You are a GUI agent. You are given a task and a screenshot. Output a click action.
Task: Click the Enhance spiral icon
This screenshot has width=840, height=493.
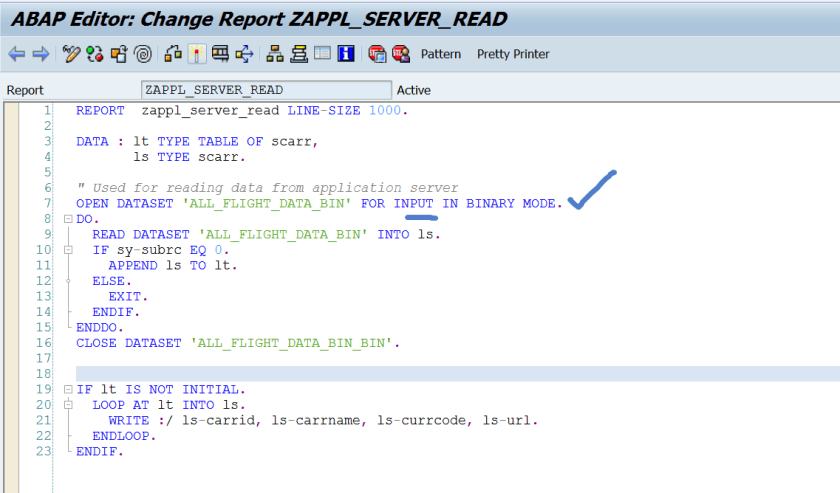pyautogui.click(x=143, y=54)
